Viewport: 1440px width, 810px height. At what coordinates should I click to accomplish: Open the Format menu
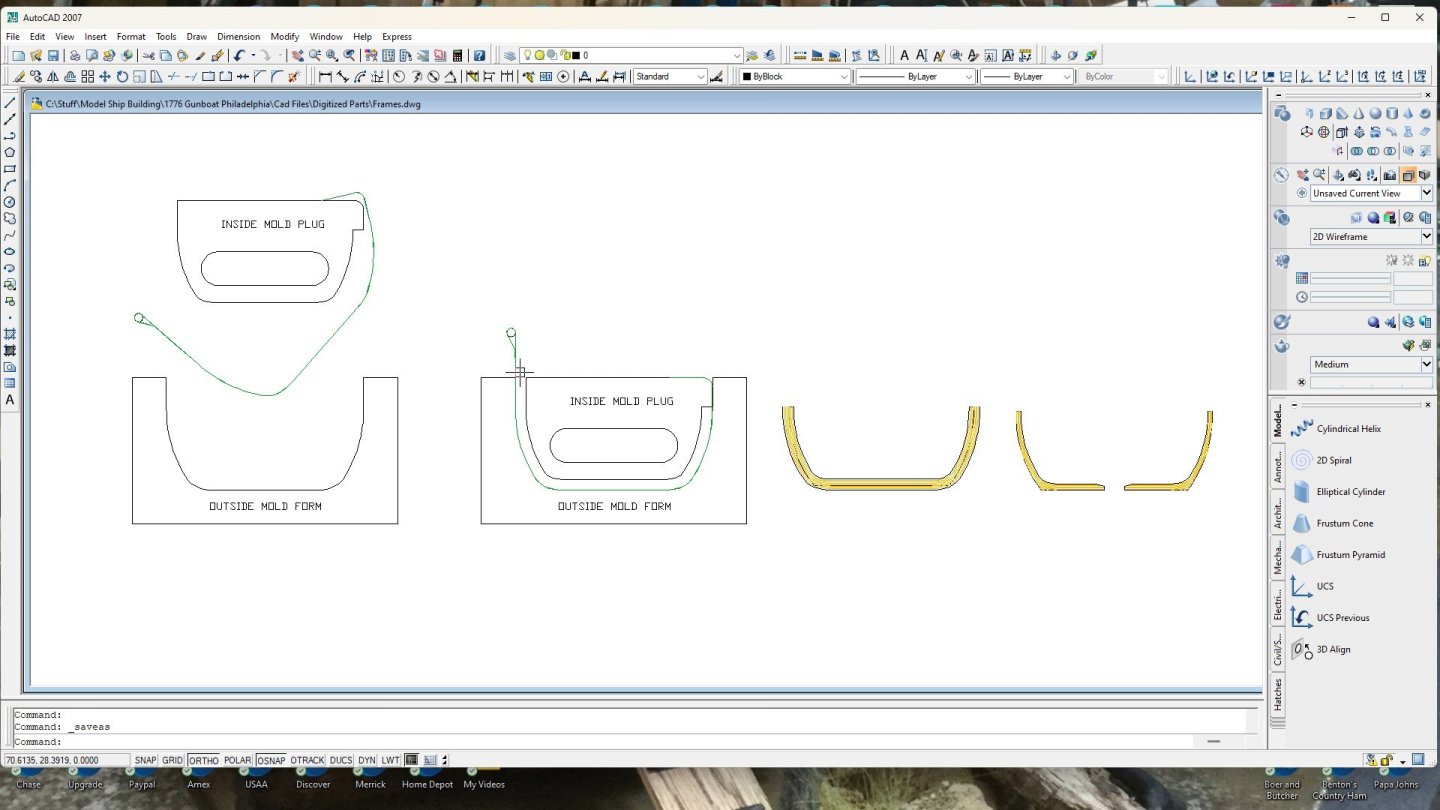click(x=131, y=37)
